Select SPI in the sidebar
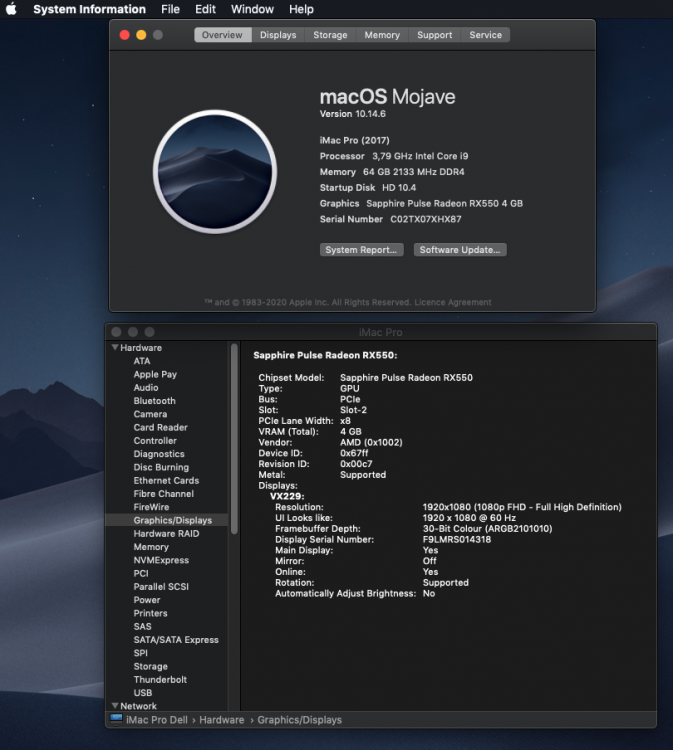The image size is (673, 750). [141, 653]
